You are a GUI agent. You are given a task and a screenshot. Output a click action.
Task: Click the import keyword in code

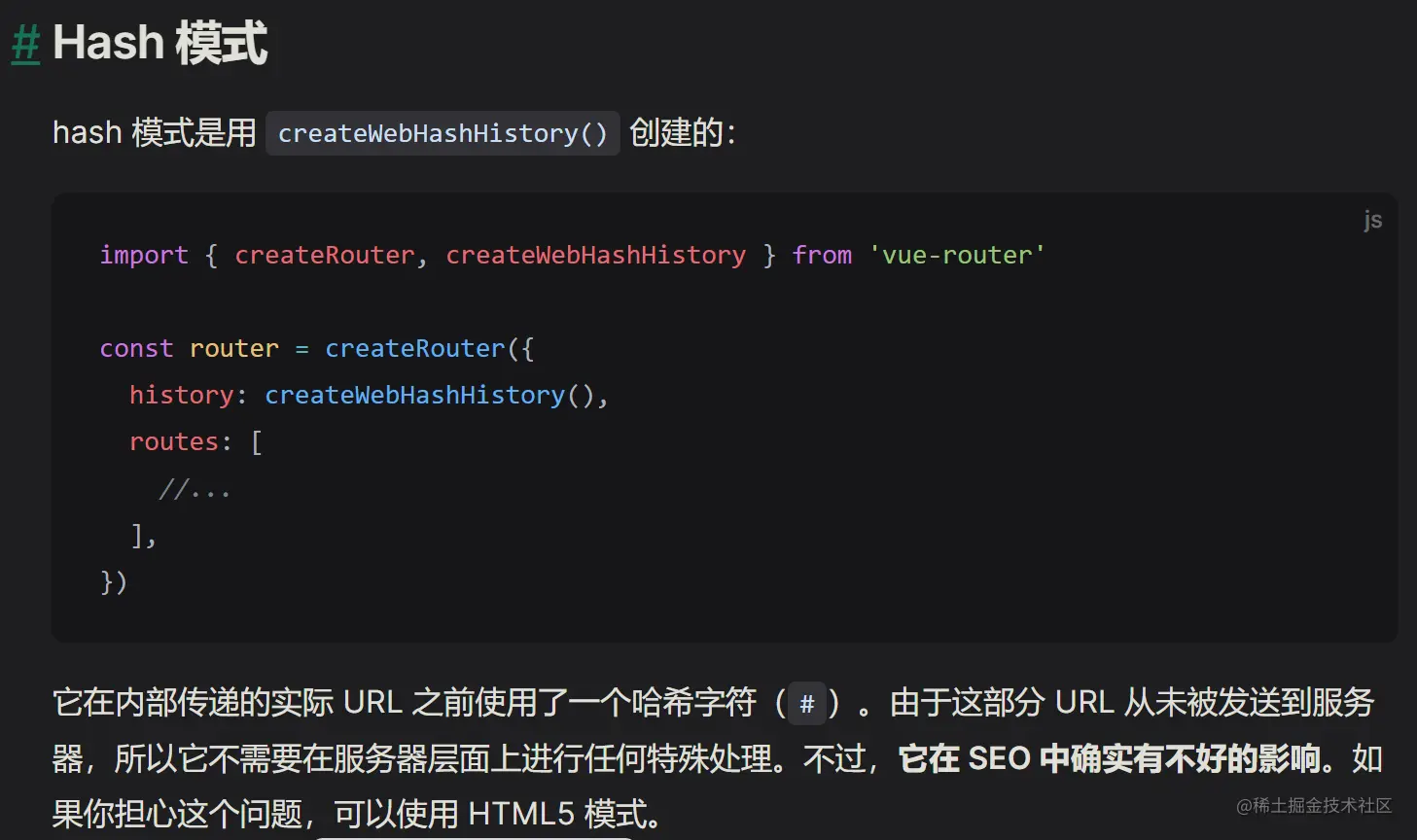[144, 255]
